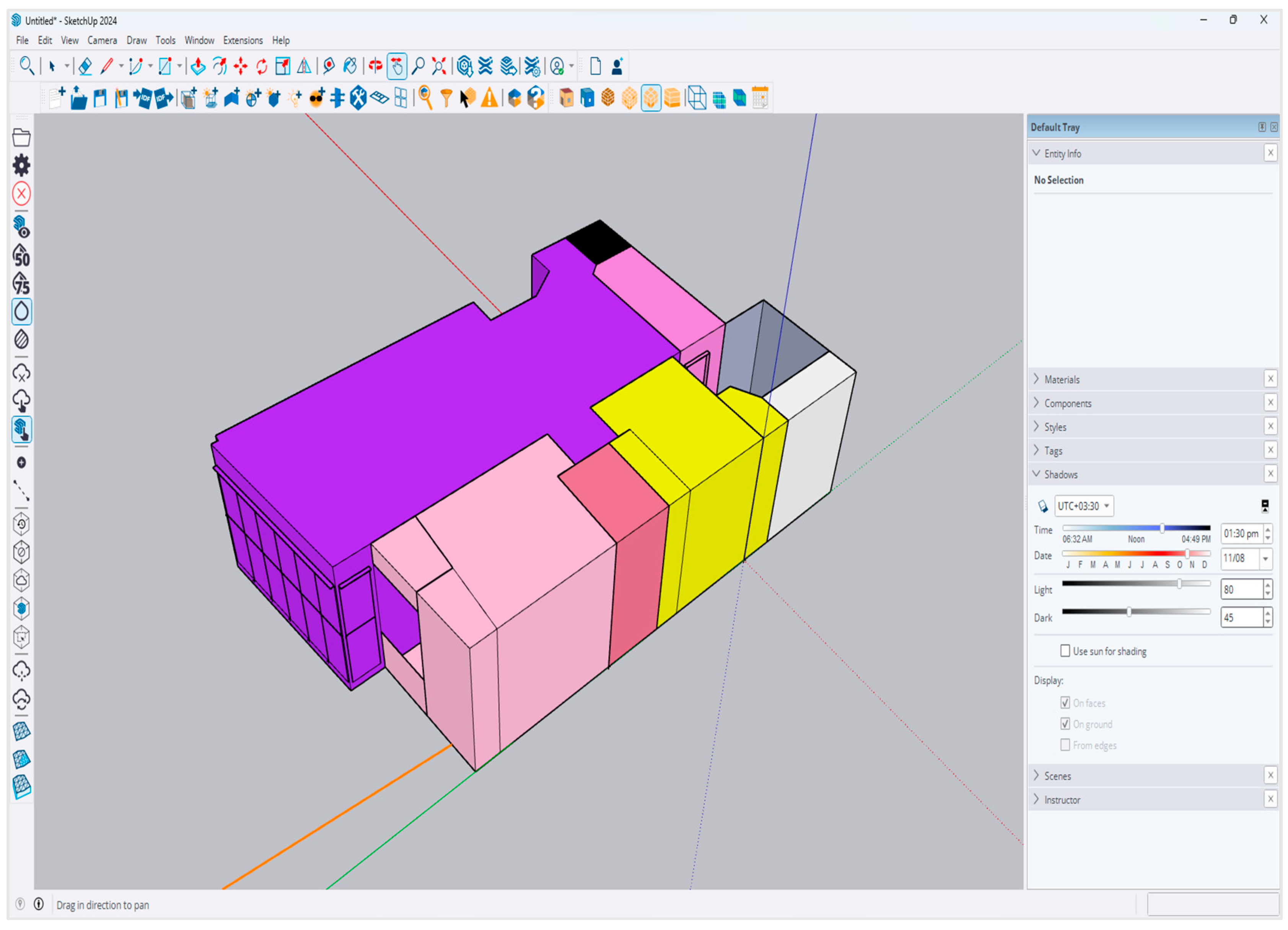
Task: Open the UTC+03:30 time zone dropdown
Action: click(1084, 505)
